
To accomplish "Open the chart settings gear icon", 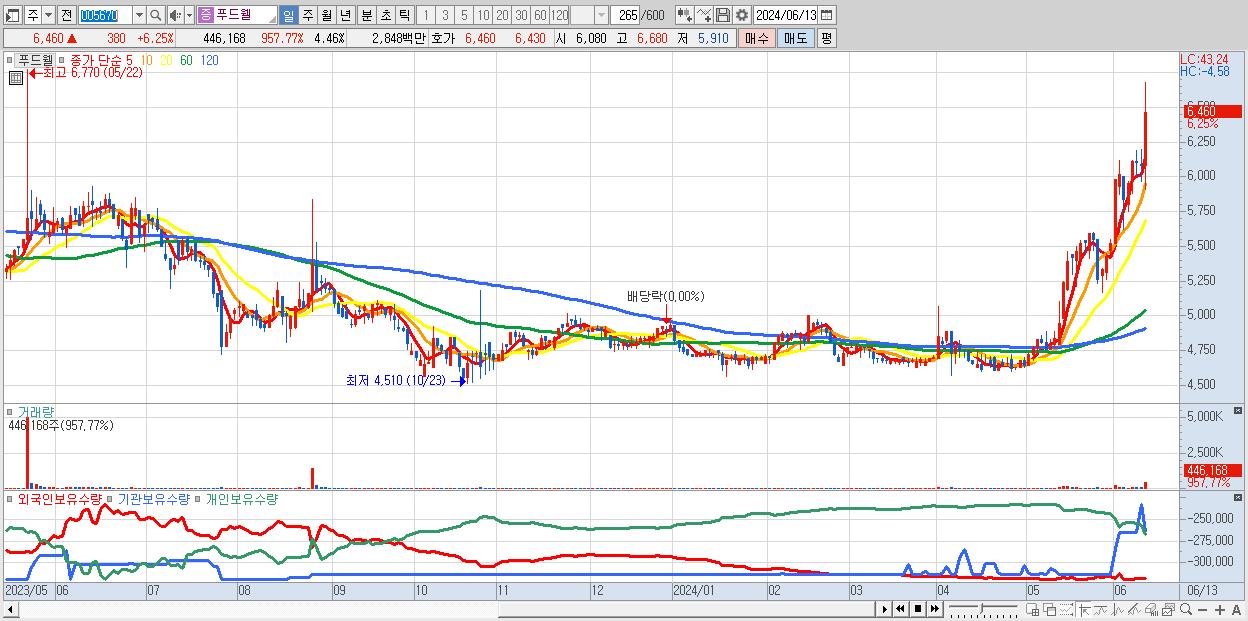I will (742, 15).
